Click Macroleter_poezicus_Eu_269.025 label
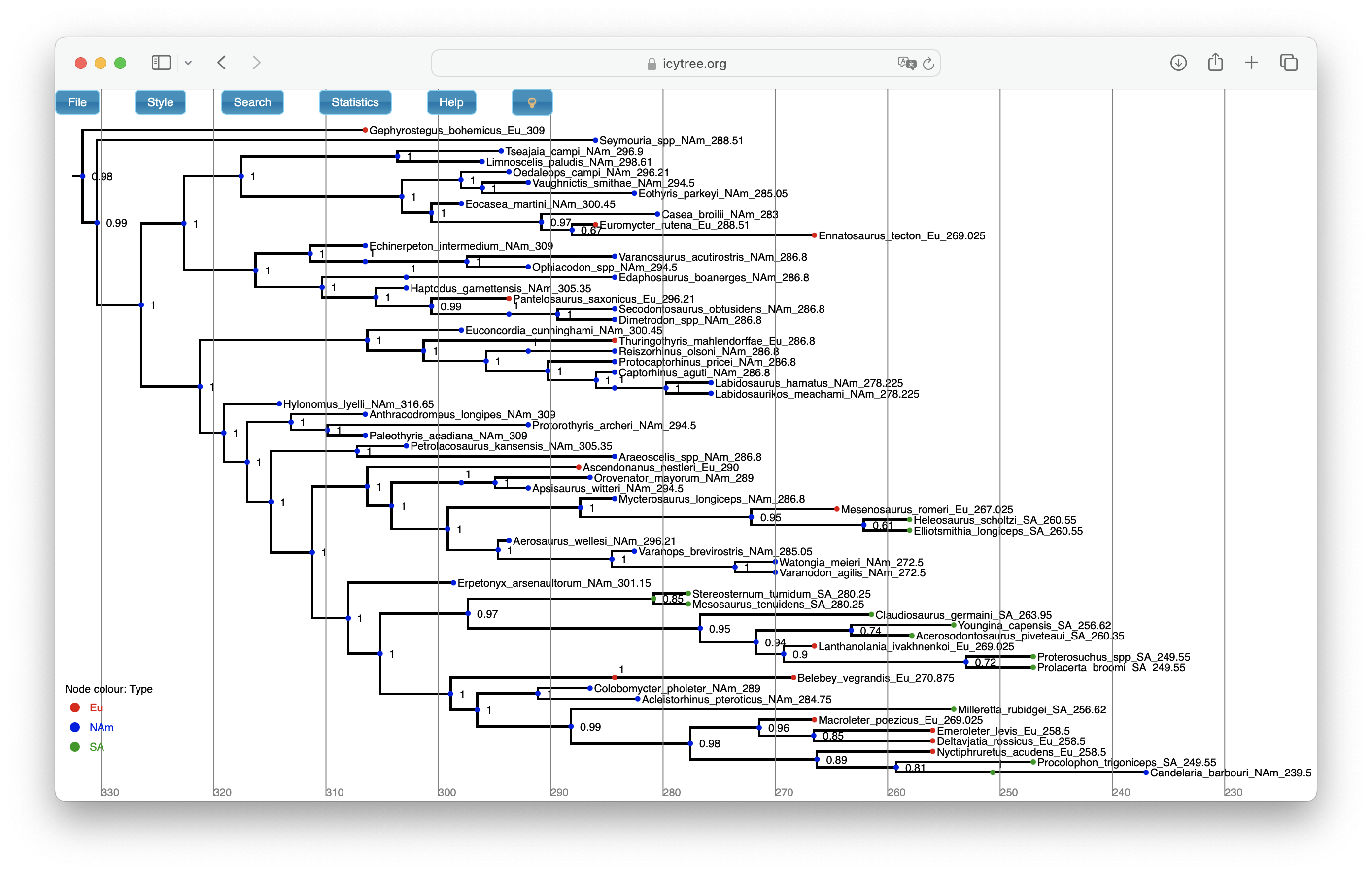This screenshot has height=874, width=1372. [x=901, y=721]
